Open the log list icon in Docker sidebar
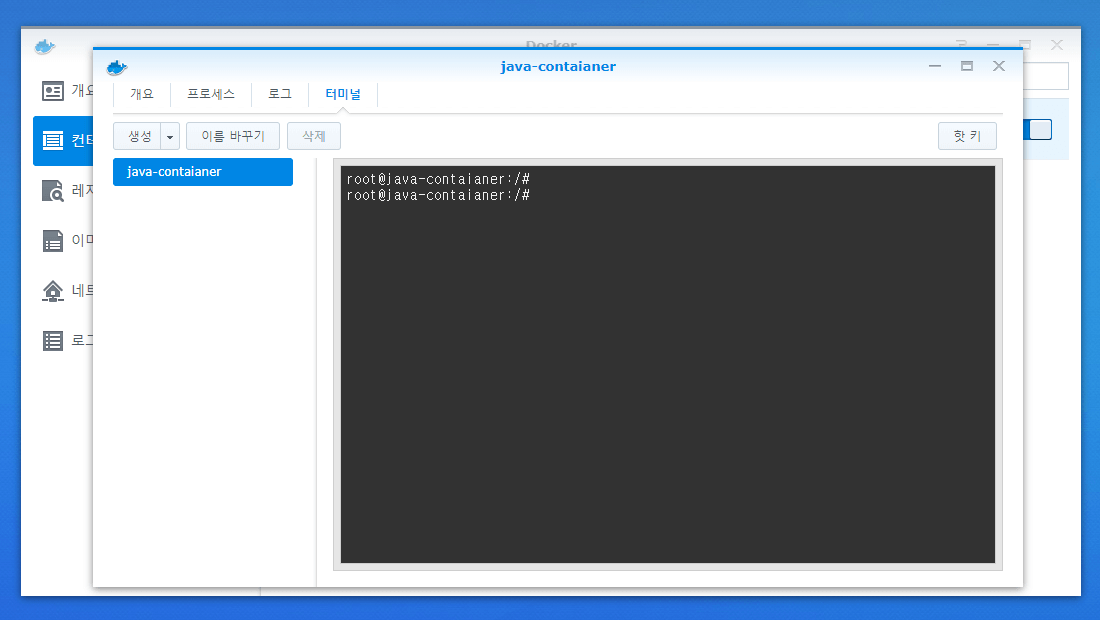The width and height of the screenshot is (1100, 620). (53, 341)
